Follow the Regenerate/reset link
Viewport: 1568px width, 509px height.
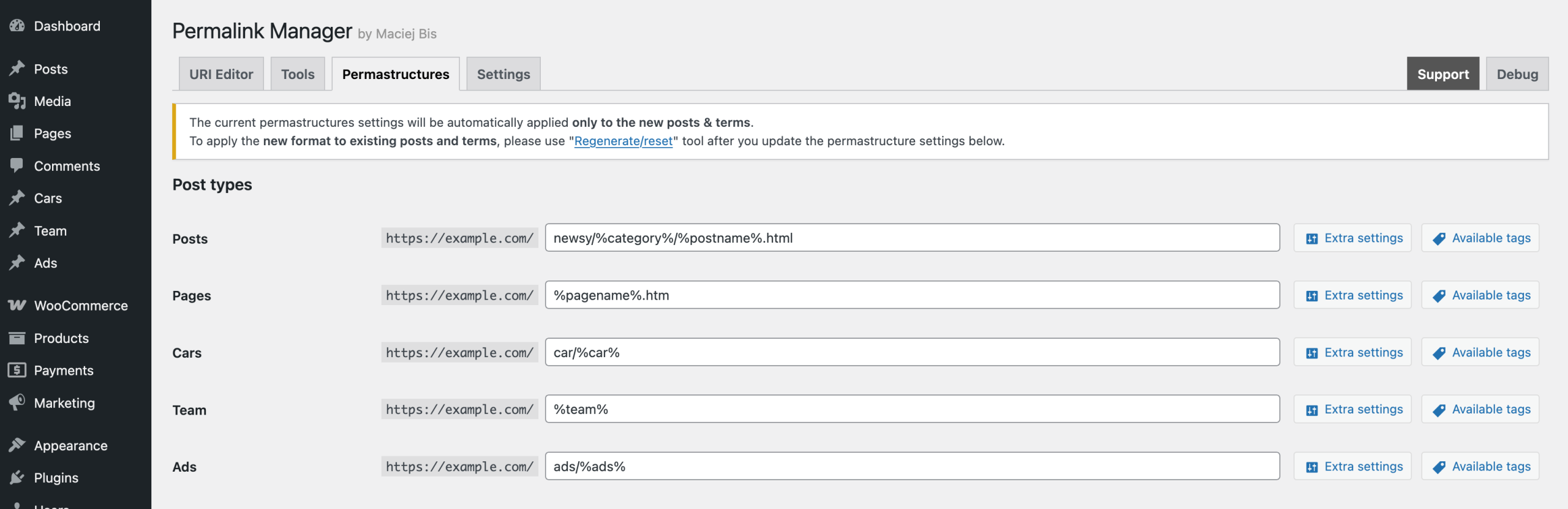coord(624,141)
